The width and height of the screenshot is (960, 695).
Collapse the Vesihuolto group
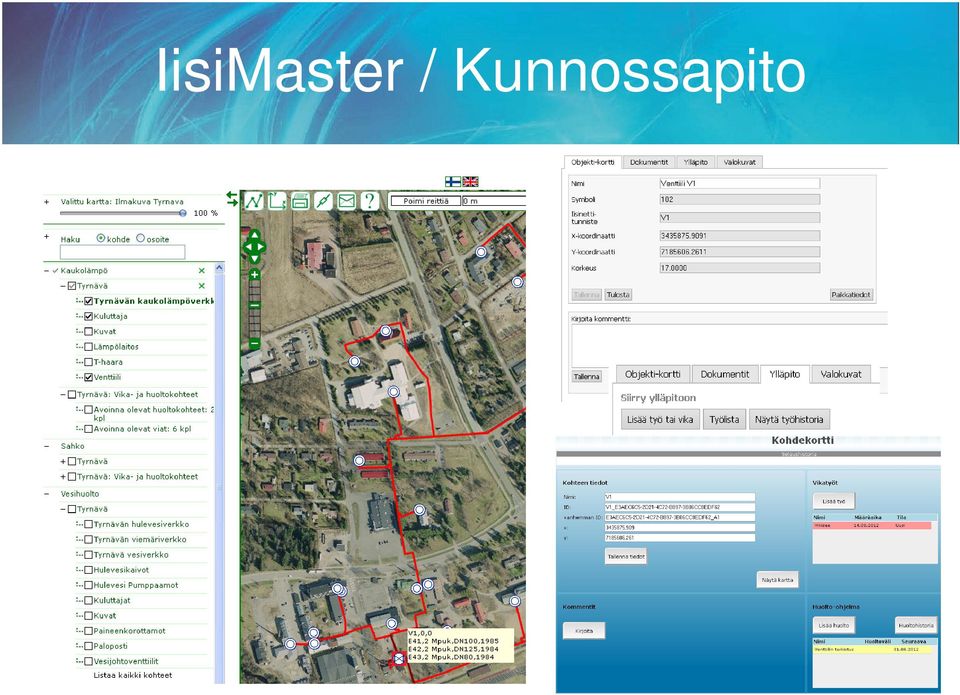pos(47,494)
